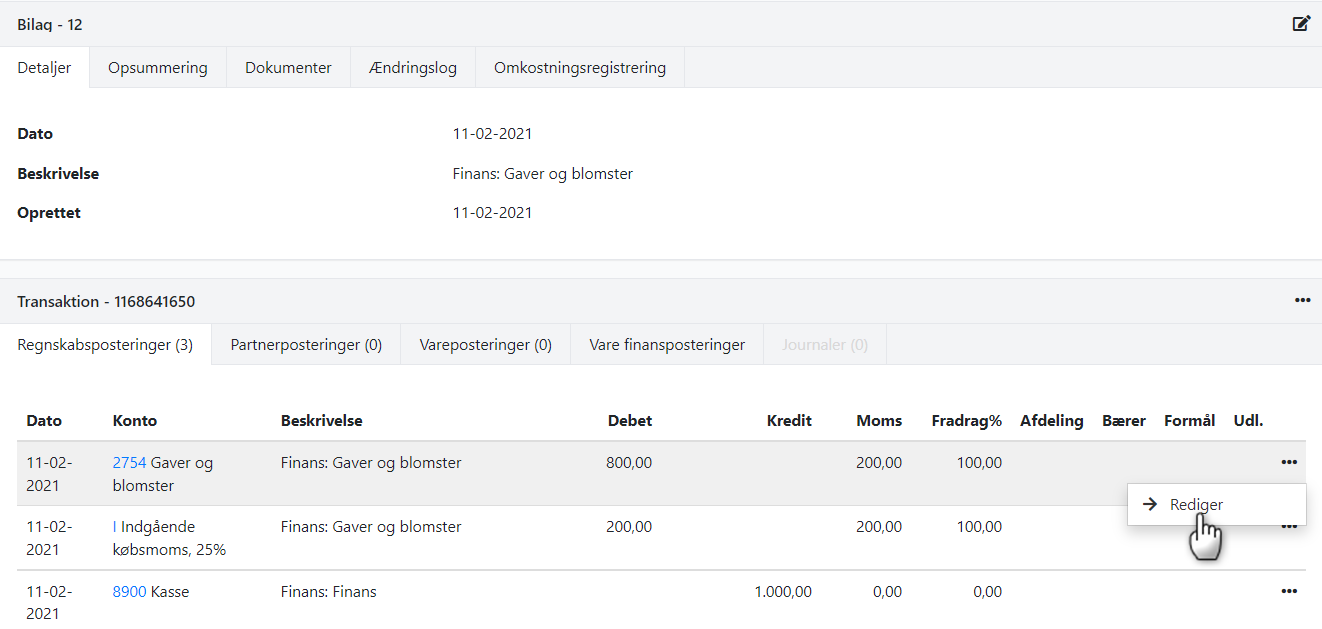1322x629 pixels.
Task: Switch to the Opsummering tab
Action: [158, 68]
